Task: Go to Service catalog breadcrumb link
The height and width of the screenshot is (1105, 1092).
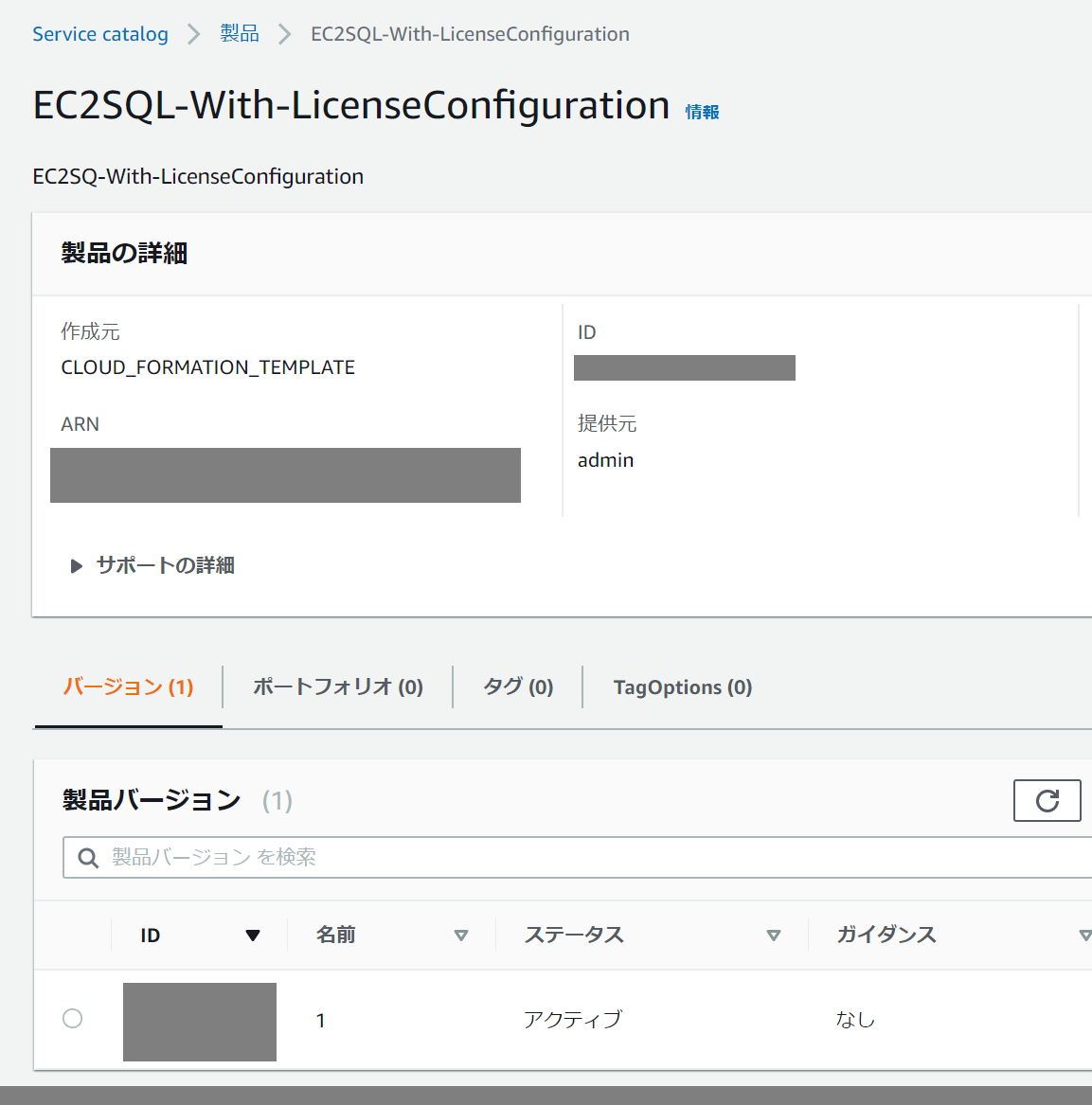Action: [x=100, y=34]
